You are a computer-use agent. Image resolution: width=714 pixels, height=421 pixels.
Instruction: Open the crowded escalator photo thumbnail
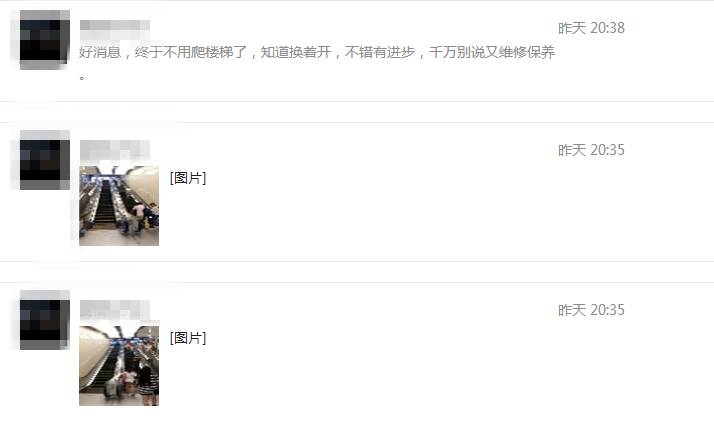[x=119, y=365]
